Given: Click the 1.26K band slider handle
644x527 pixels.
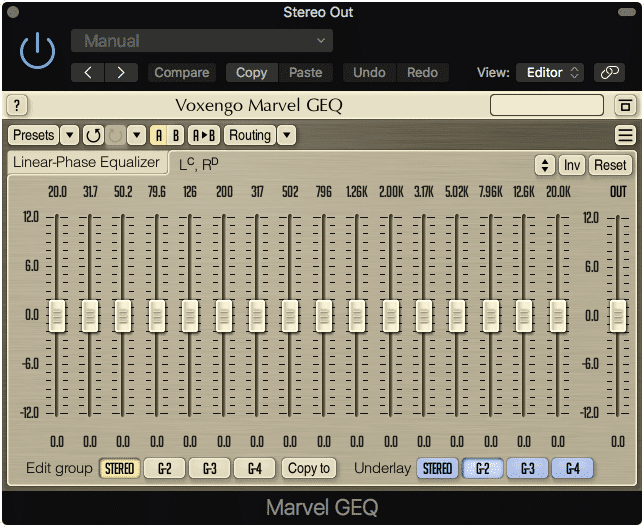Looking at the screenshot, I should pyautogui.click(x=357, y=315).
